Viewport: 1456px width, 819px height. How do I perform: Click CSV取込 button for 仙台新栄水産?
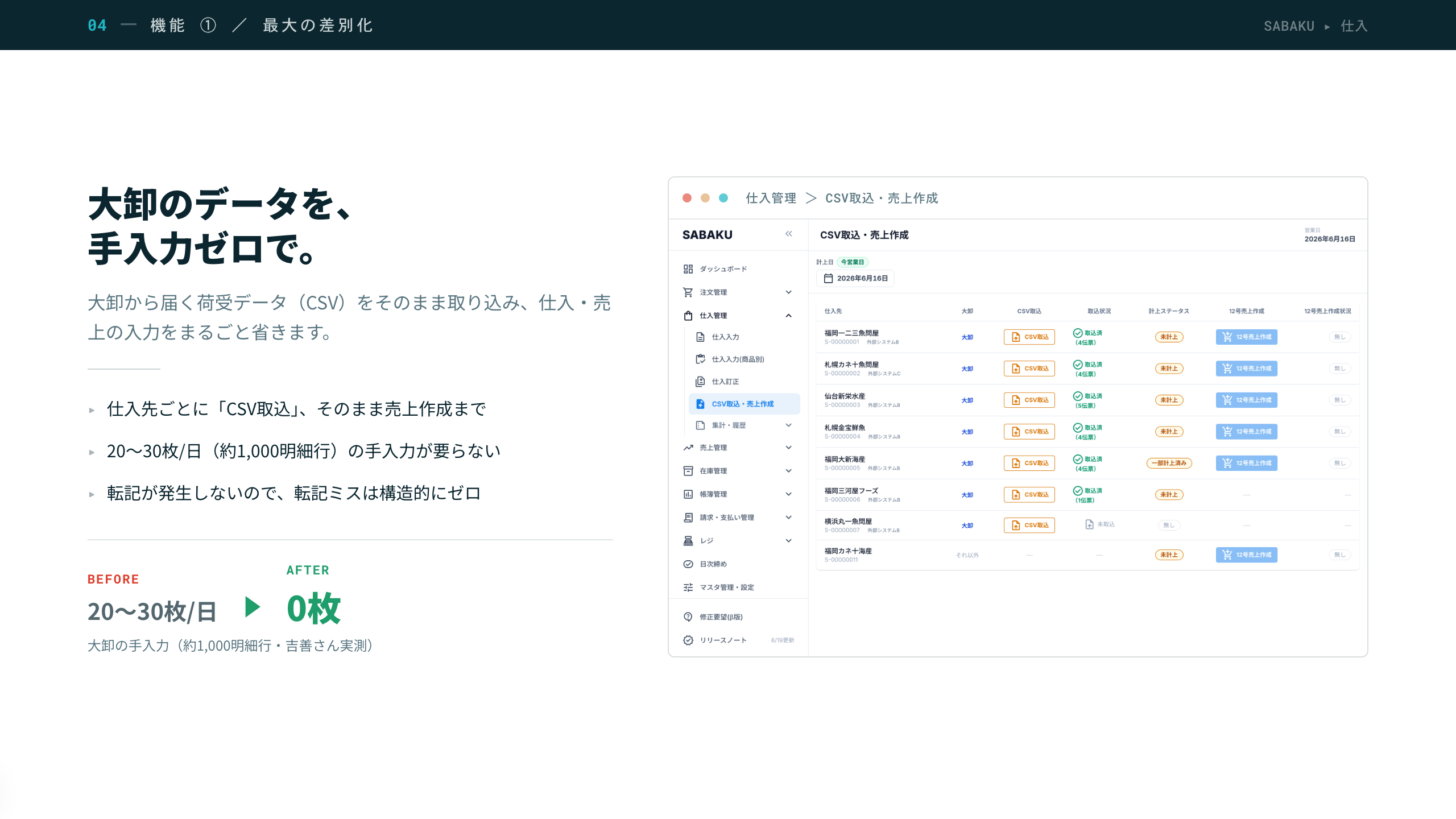pyautogui.click(x=1029, y=400)
